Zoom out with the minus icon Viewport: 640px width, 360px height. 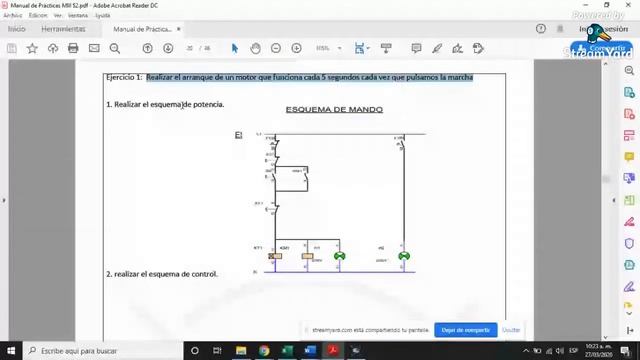[276, 49]
